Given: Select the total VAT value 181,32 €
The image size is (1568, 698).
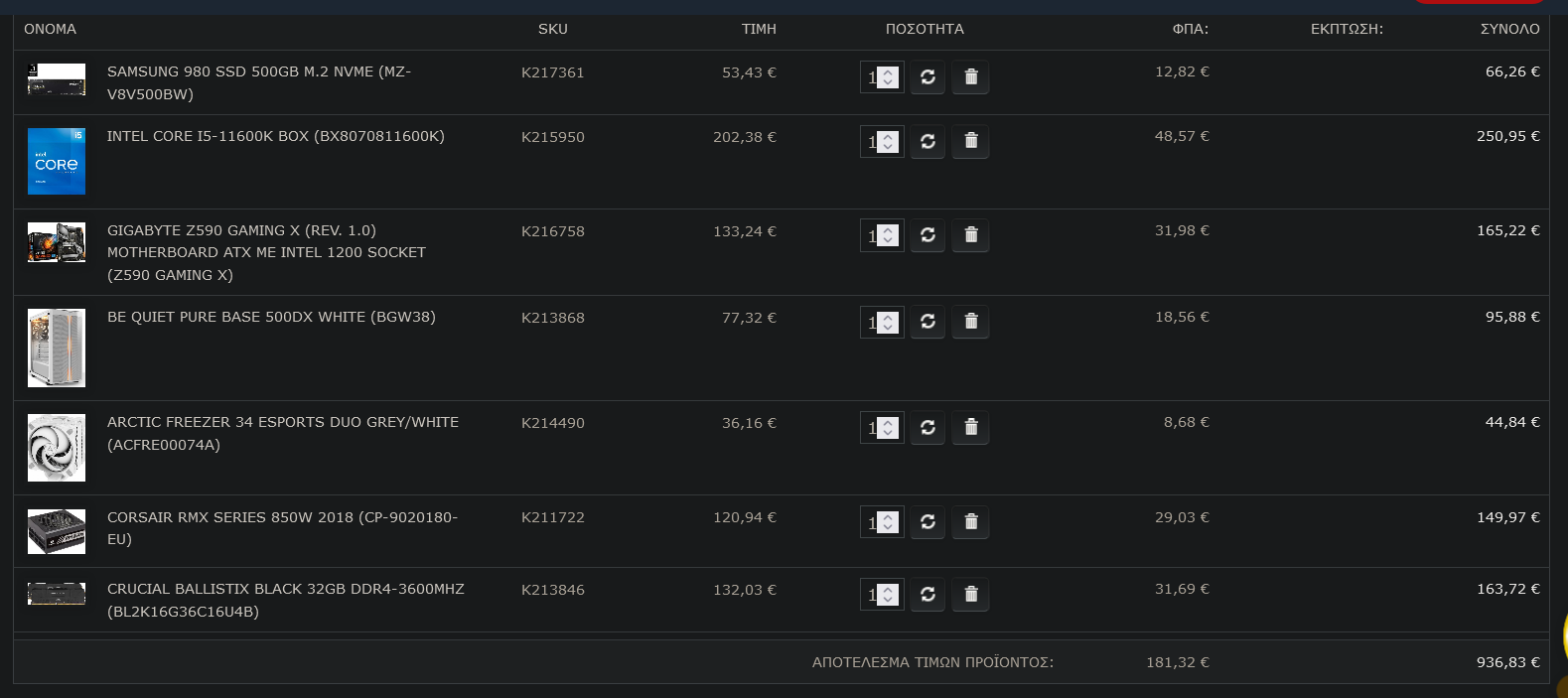Looking at the screenshot, I should 1178,662.
